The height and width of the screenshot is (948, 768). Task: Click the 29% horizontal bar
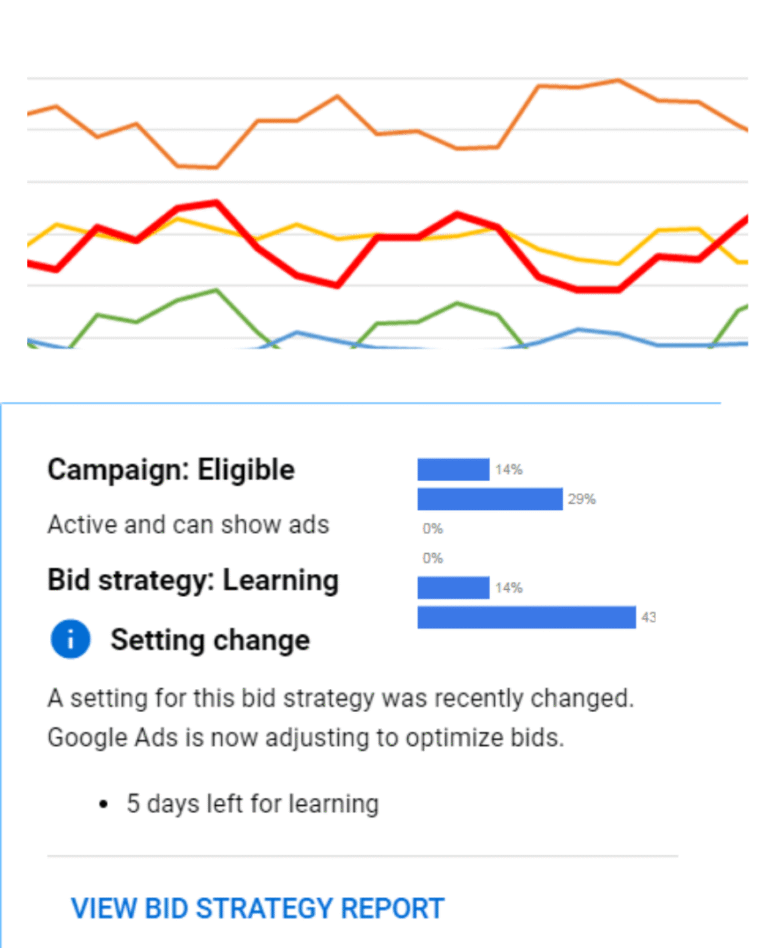[x=490, y=499]
